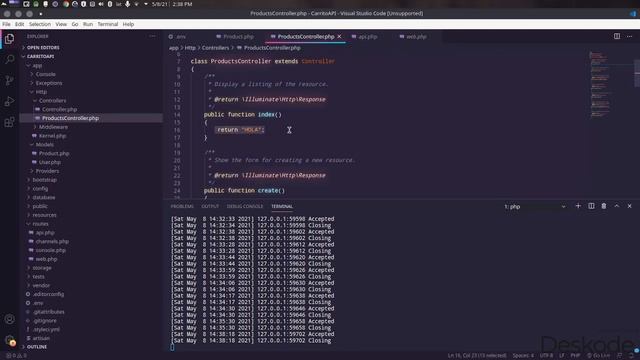Image resolution: width=640 pixels, height=360 pixels.
Task: Close the ProductsController.php tab
Action: 339,37
